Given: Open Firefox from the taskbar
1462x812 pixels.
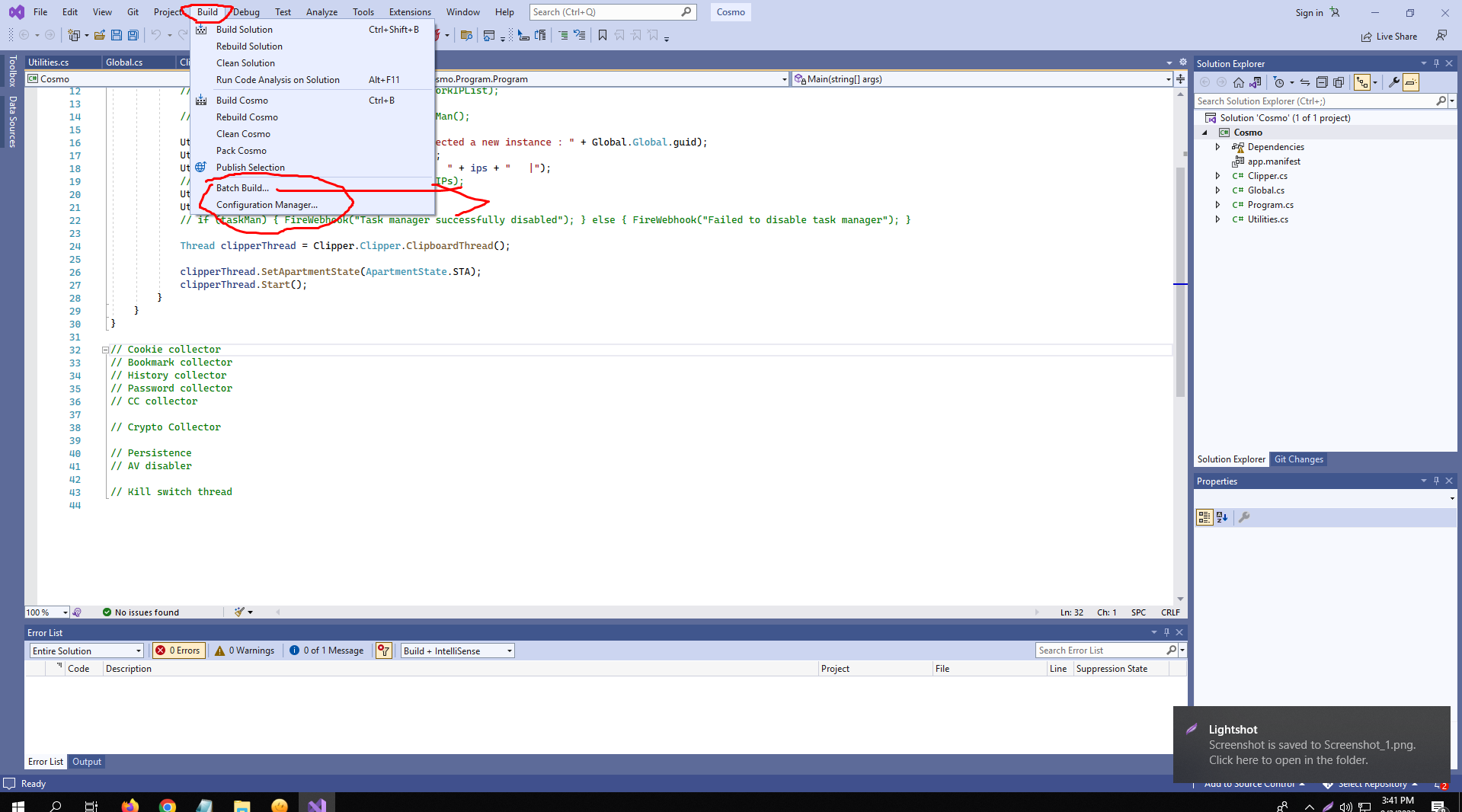Looking at the screenshot, I should pyautogui.click(x=130, y=805).
